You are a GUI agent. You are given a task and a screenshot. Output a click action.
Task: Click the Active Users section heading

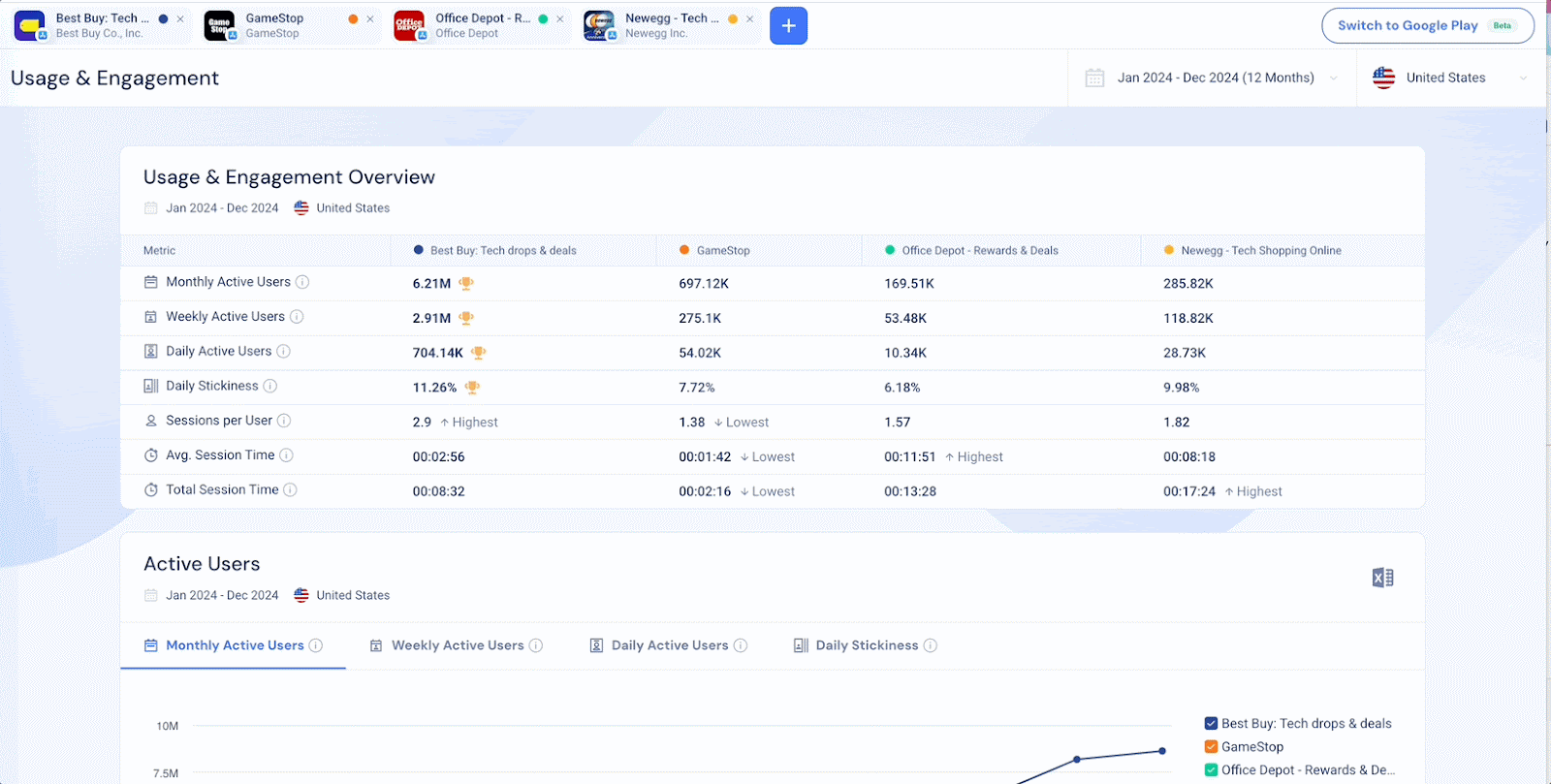tap(202, 564)
